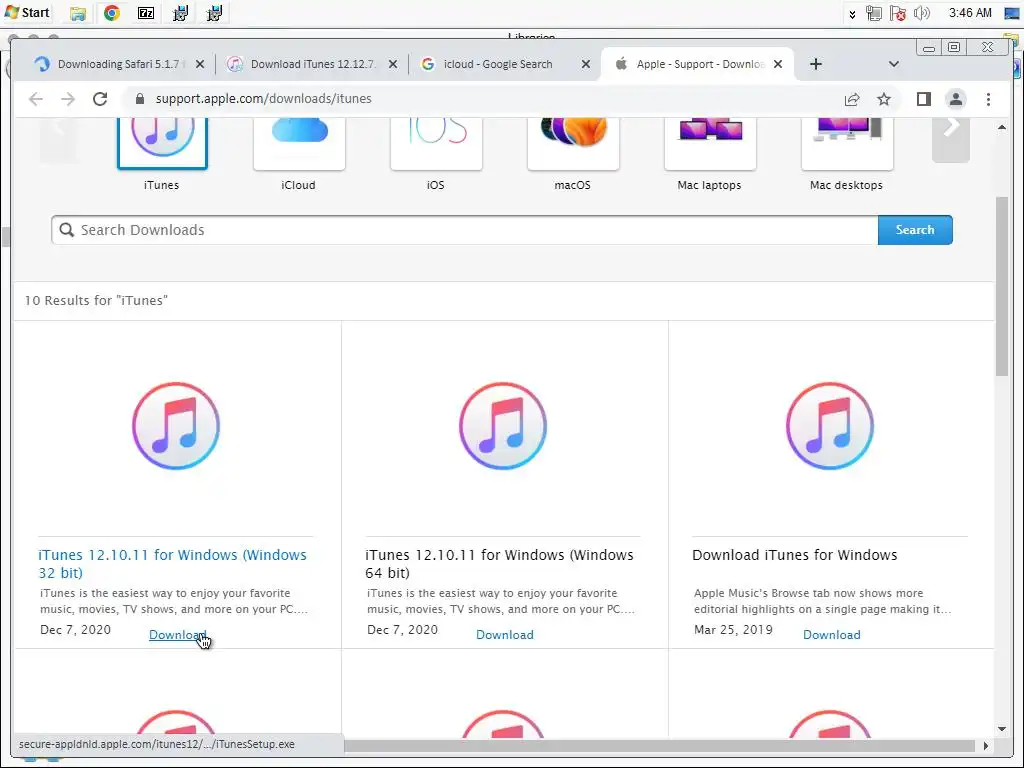Open Download iTunes for Windows title
Image resolution: width=1024 pixels, height=768 pixels.
795,555
